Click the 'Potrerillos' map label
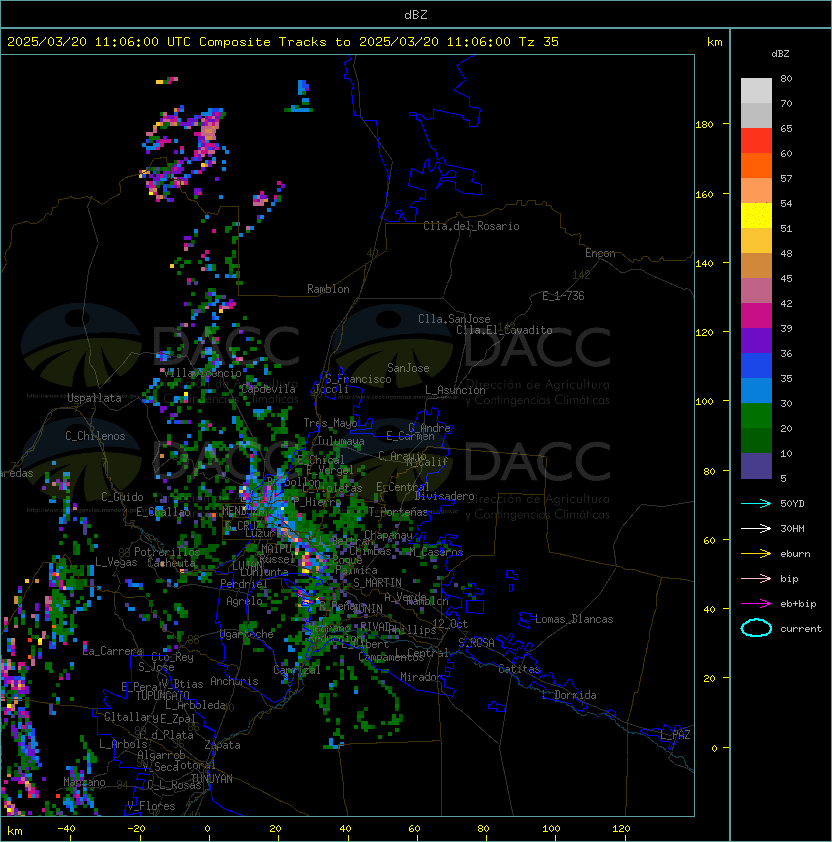Viewport: 832px width, 842px height. point(167,551)
